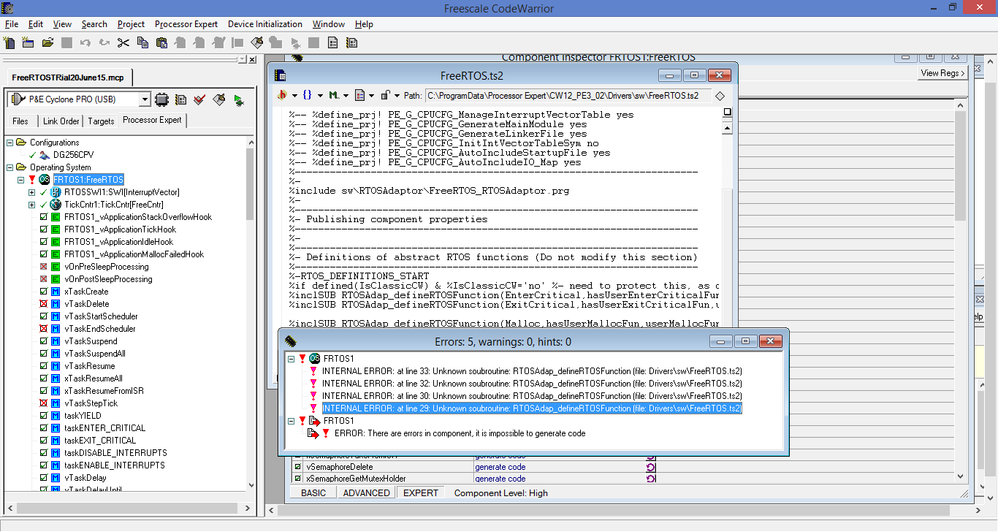Collapse first FRTOS1 node in errors window
The width and height of the screenshot is (998, 532).
coord(292,359)
